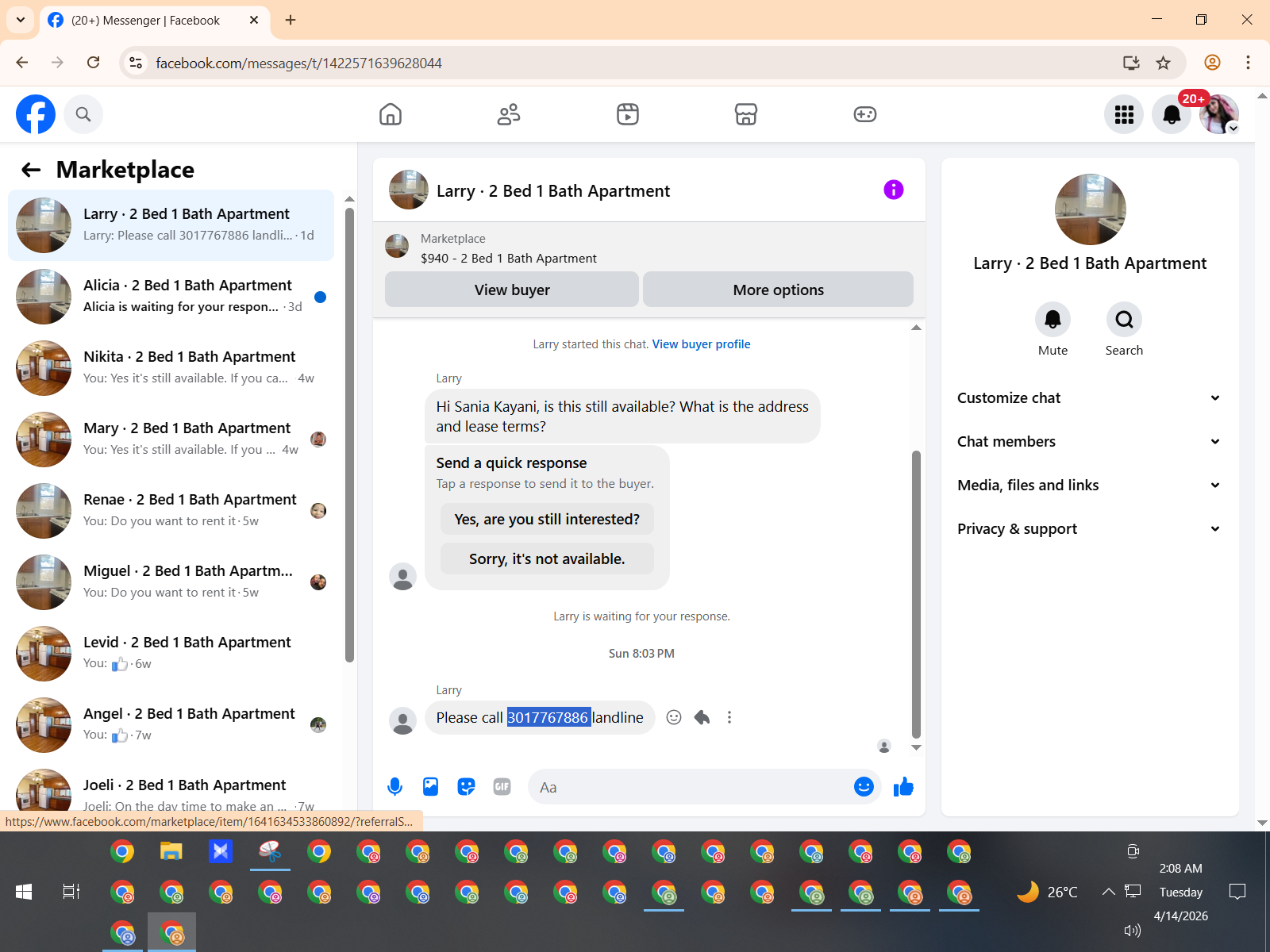Reload the page in browser toolbar
The height and width of the screenshot is (952, 1270).
pos(93,63)
